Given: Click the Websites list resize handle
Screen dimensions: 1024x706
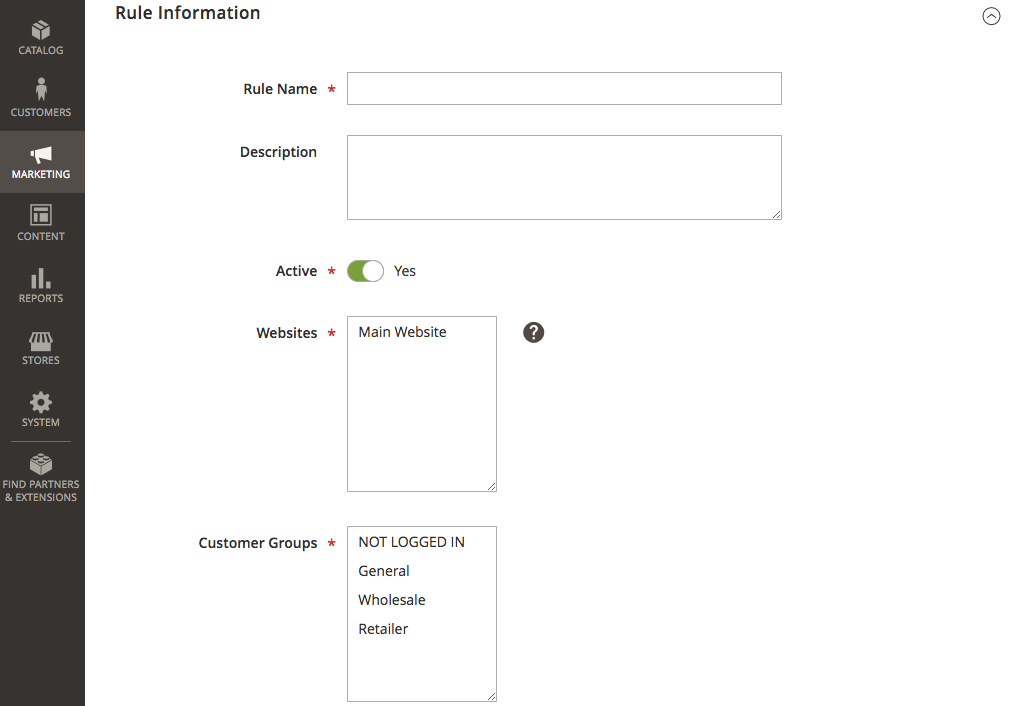Looking at the screenshot, I should coord(491,486).
